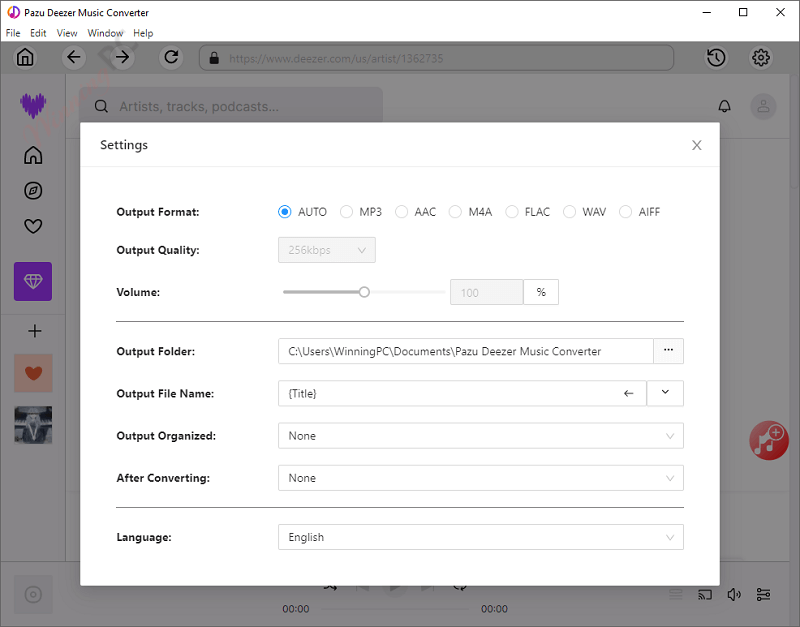
Task: Open Deezer Home in the sidebar
Action: (x=33, y=155)
